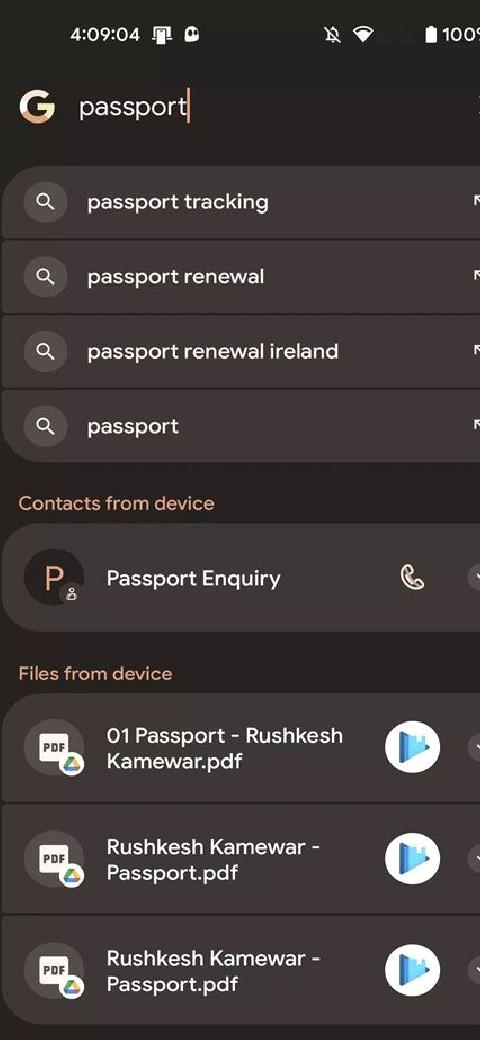Click PDF icon of 01 Passport file
Screen dimensions: 480x1040
coord(54,748)
